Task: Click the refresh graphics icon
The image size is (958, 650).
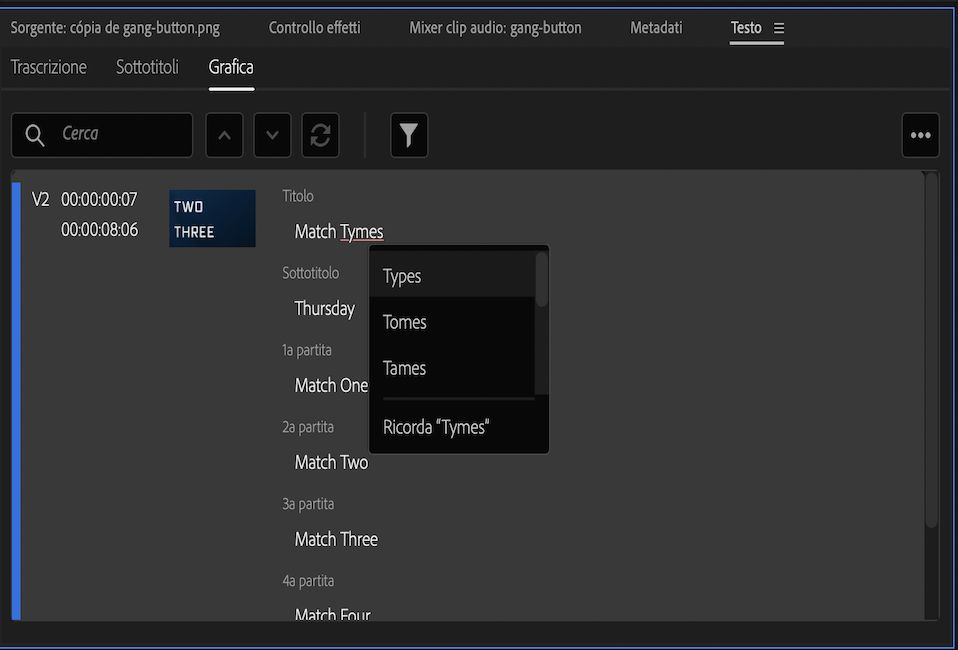Action: pos(321,135)
